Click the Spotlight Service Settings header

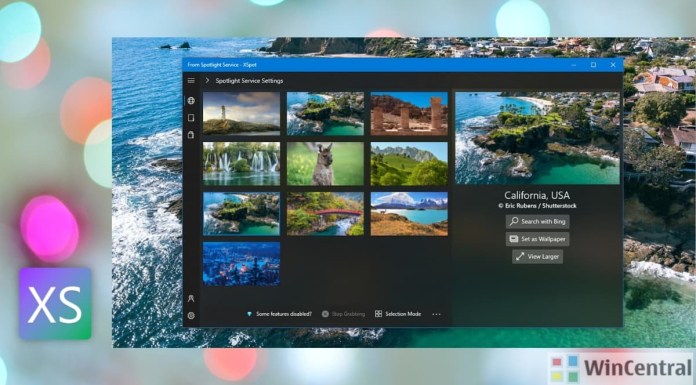249,81
